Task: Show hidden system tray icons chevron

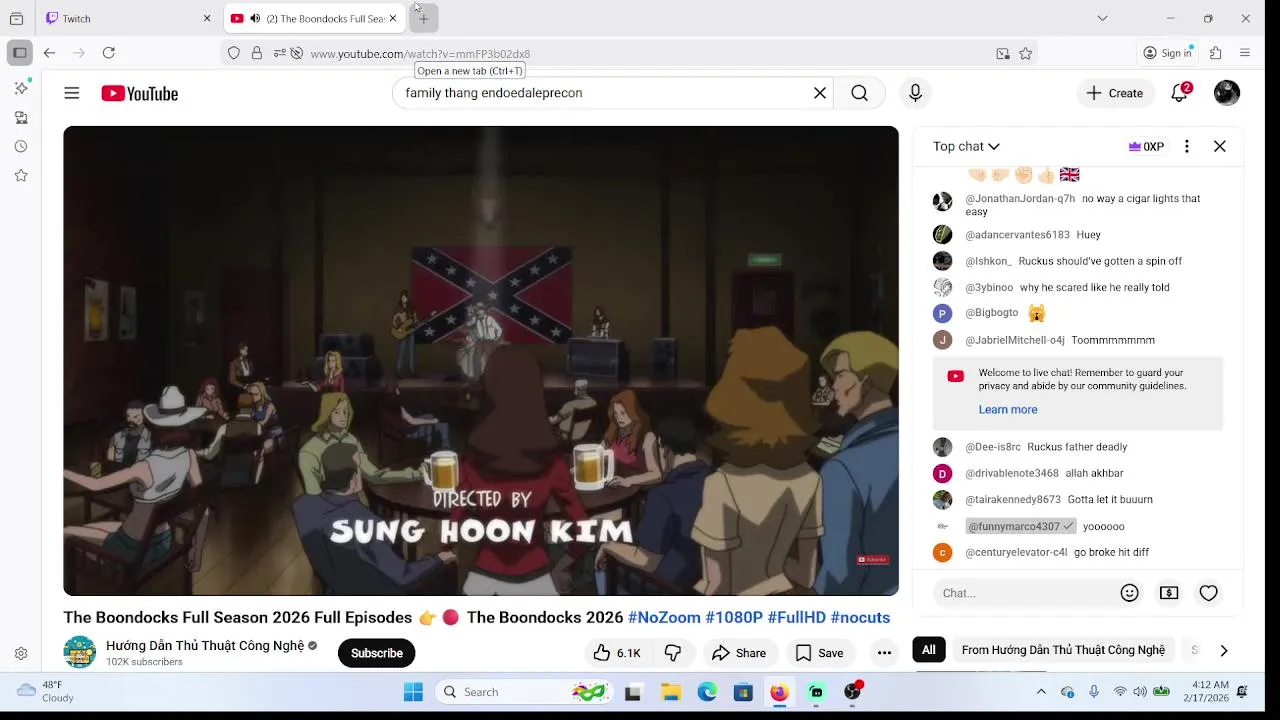Action: (1041, 692)
